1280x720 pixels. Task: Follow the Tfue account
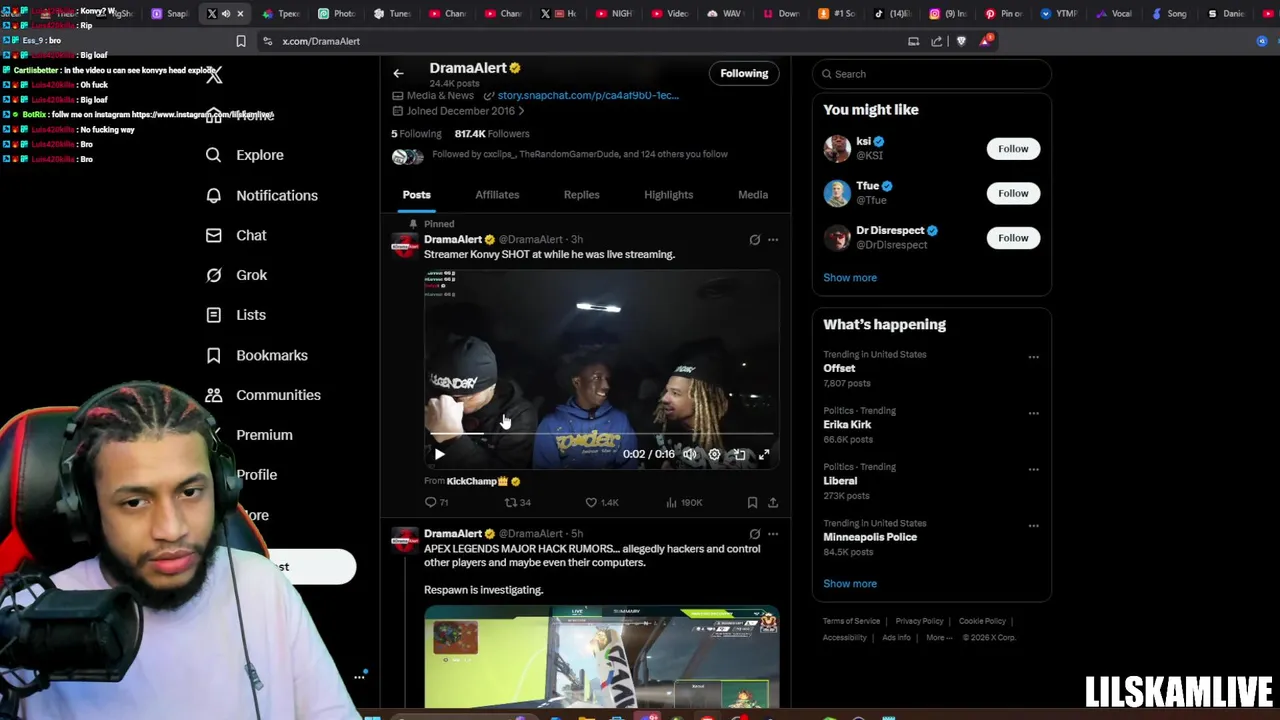click(1013, 193)
